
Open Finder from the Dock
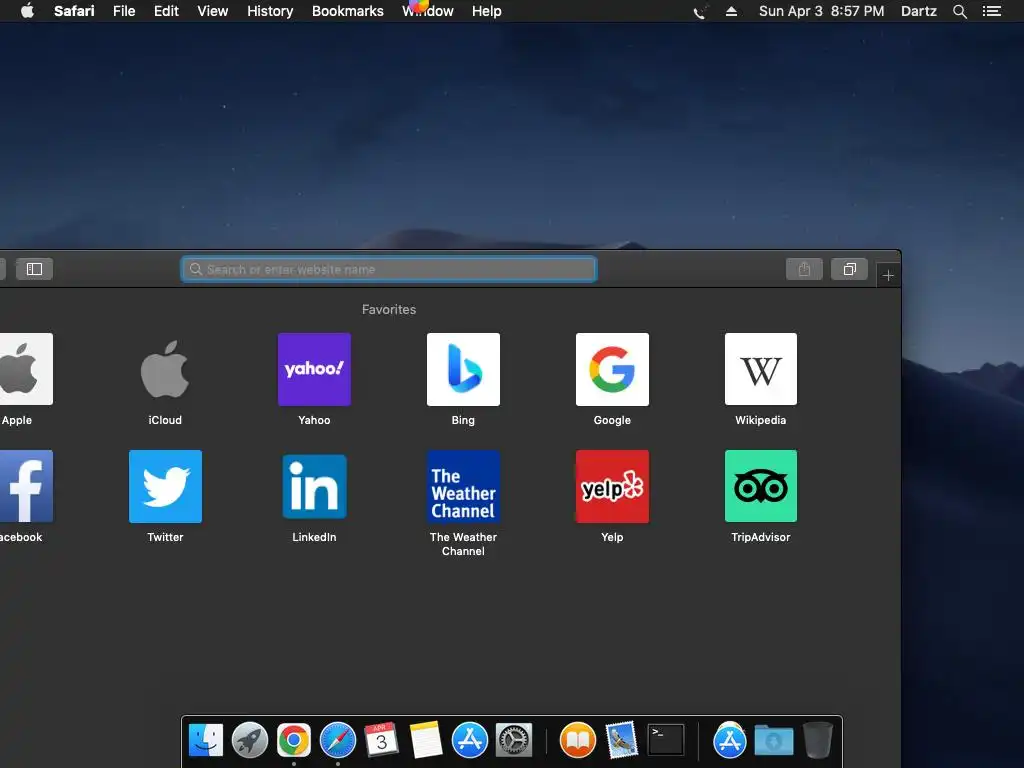tap(206, 740)
